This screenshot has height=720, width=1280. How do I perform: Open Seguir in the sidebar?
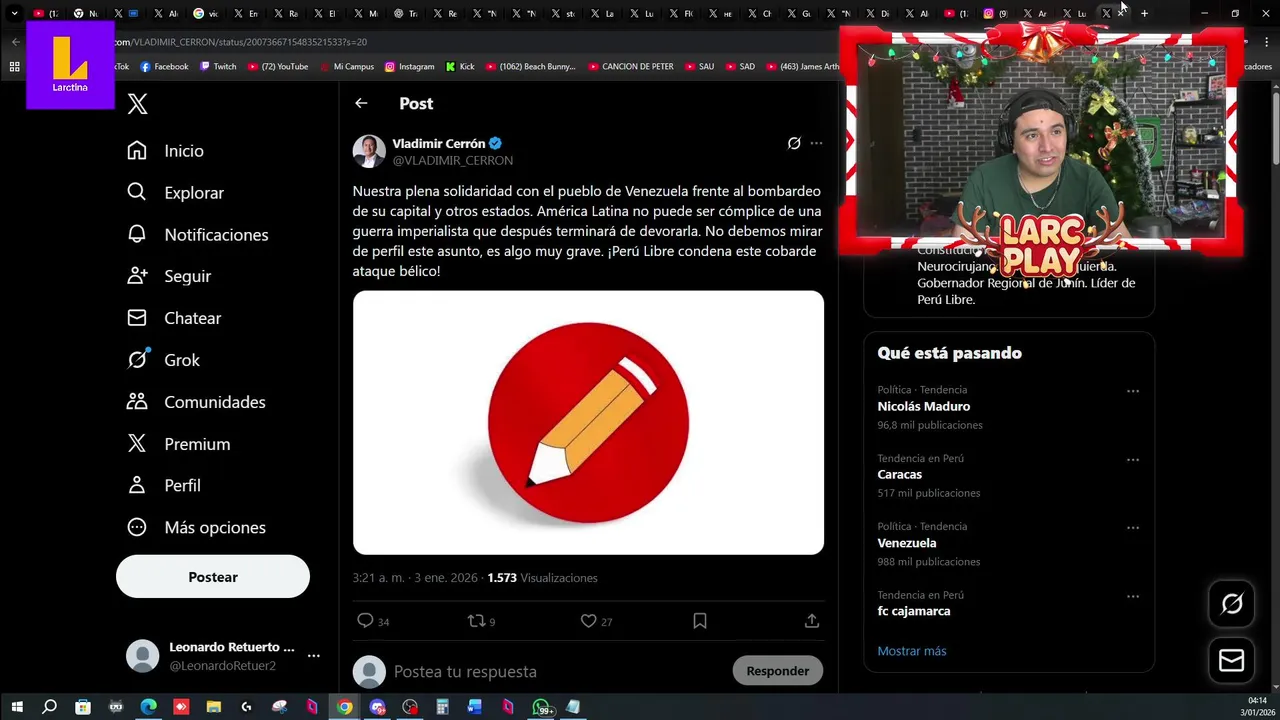click(170, 276)
